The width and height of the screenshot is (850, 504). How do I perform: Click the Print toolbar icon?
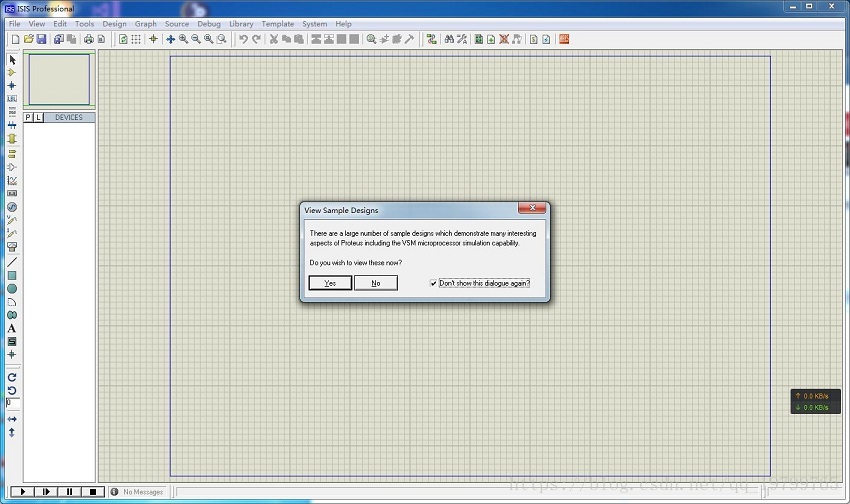[88, 39]
